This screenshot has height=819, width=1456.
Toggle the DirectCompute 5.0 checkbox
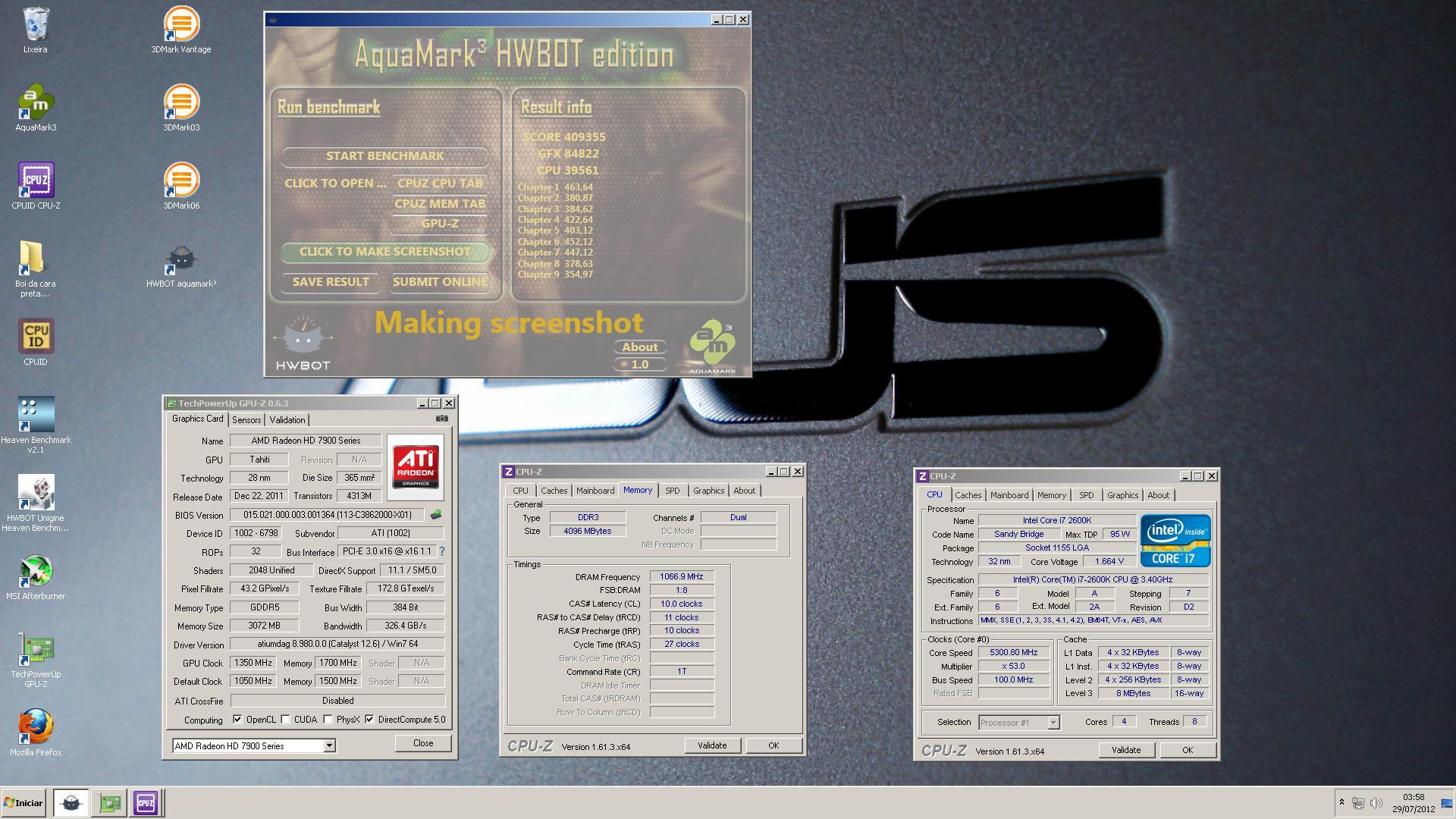point(369,720)
